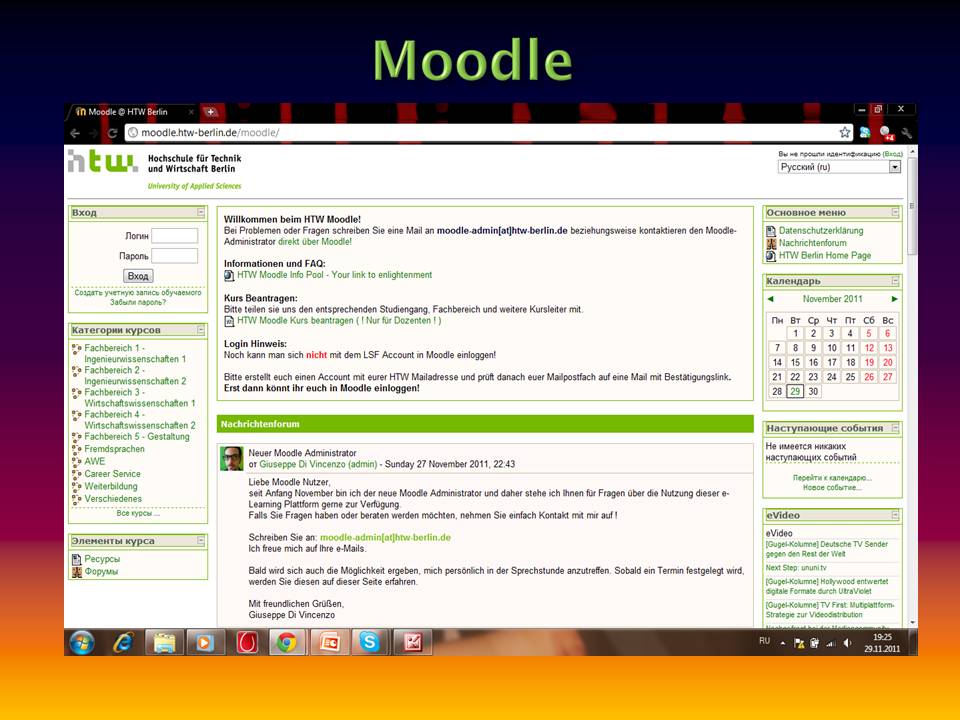
Task: Click the Kurs beantragen document icon
Action: pos(229,321)
